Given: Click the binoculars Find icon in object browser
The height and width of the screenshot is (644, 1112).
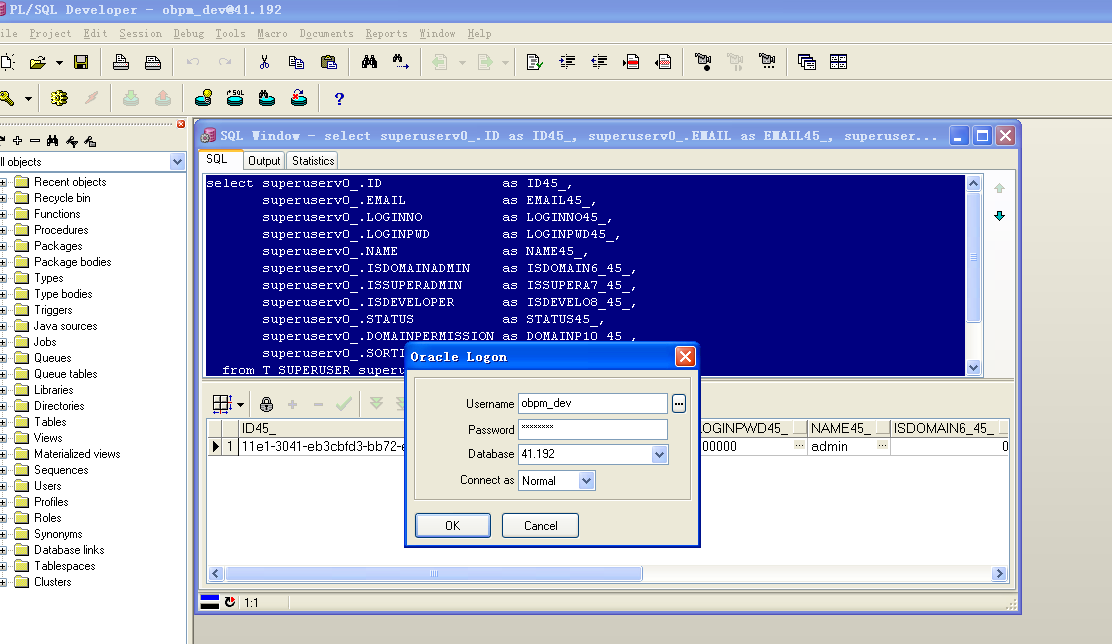Looking at the screenshot, I should coord(52,140).
